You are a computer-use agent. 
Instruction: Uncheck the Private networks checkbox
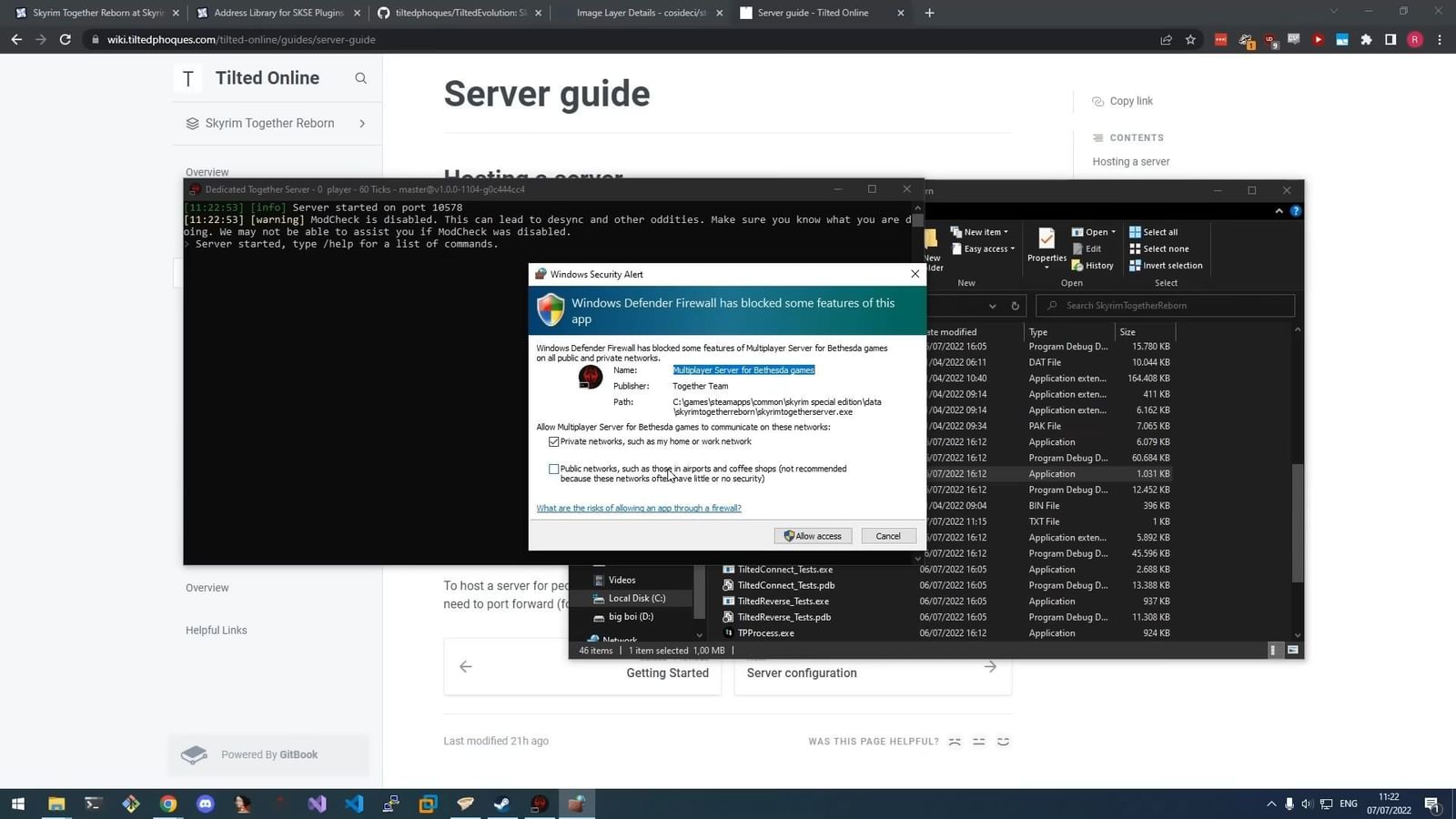[x=553, y=441]
